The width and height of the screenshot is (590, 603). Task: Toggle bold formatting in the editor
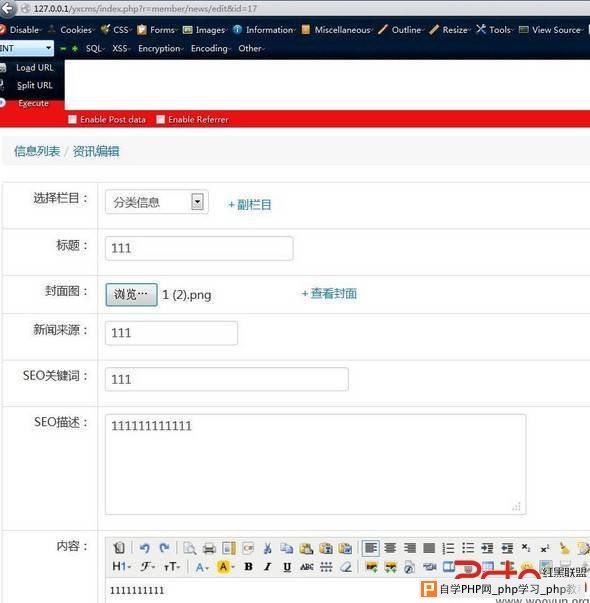pyautogui.click(x=248, y=566)
